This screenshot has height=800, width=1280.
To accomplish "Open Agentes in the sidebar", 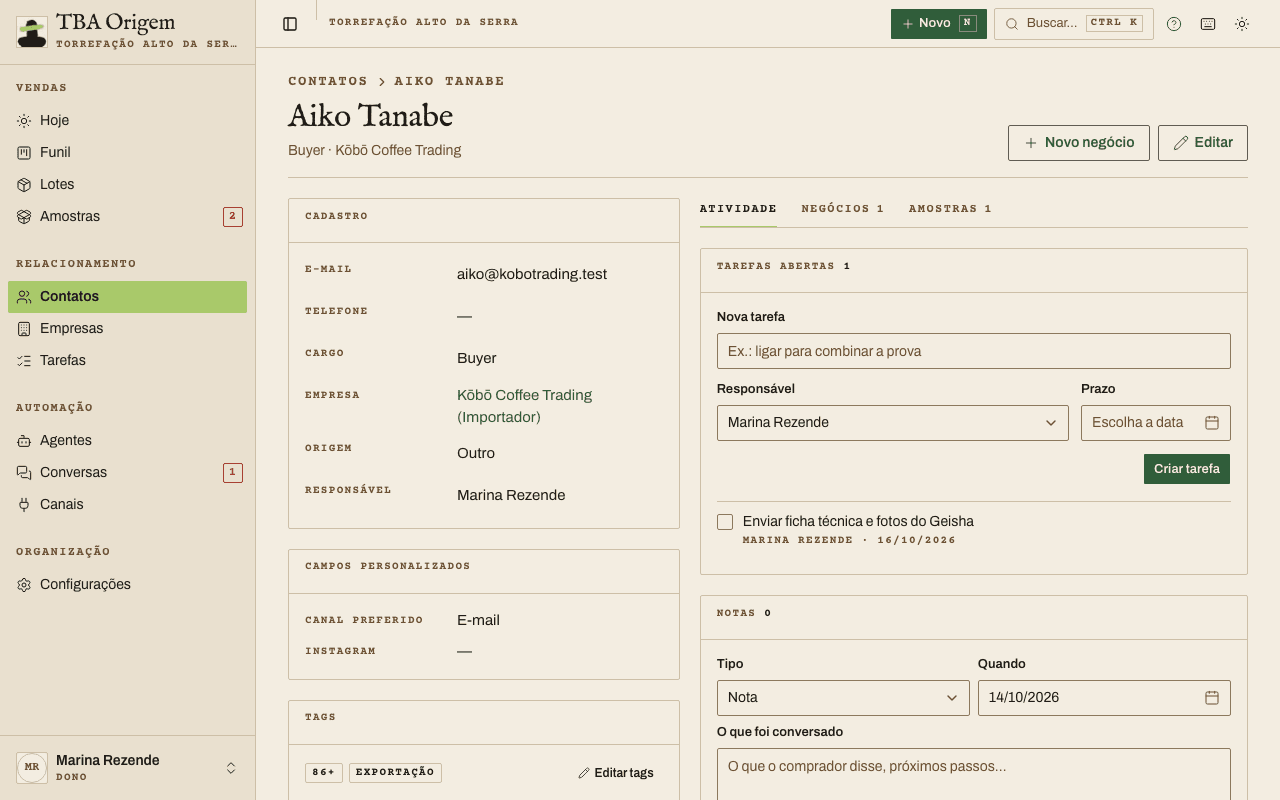I will 127,440.
